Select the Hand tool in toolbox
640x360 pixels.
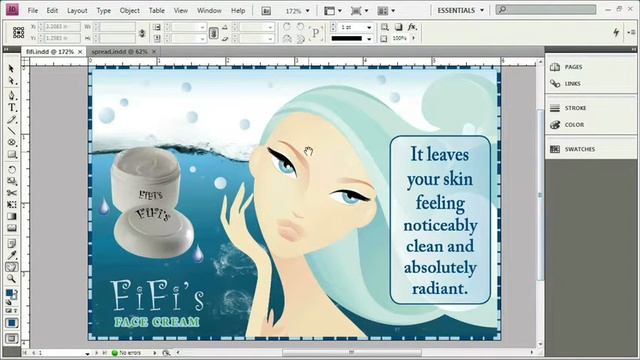coord(11,267)
